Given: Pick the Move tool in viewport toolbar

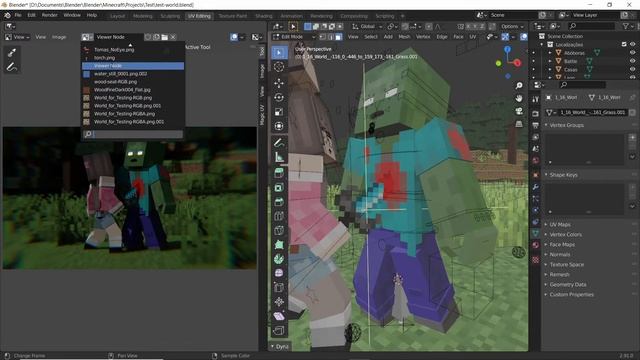Looking at the screenshot, I should pos(279,83).
